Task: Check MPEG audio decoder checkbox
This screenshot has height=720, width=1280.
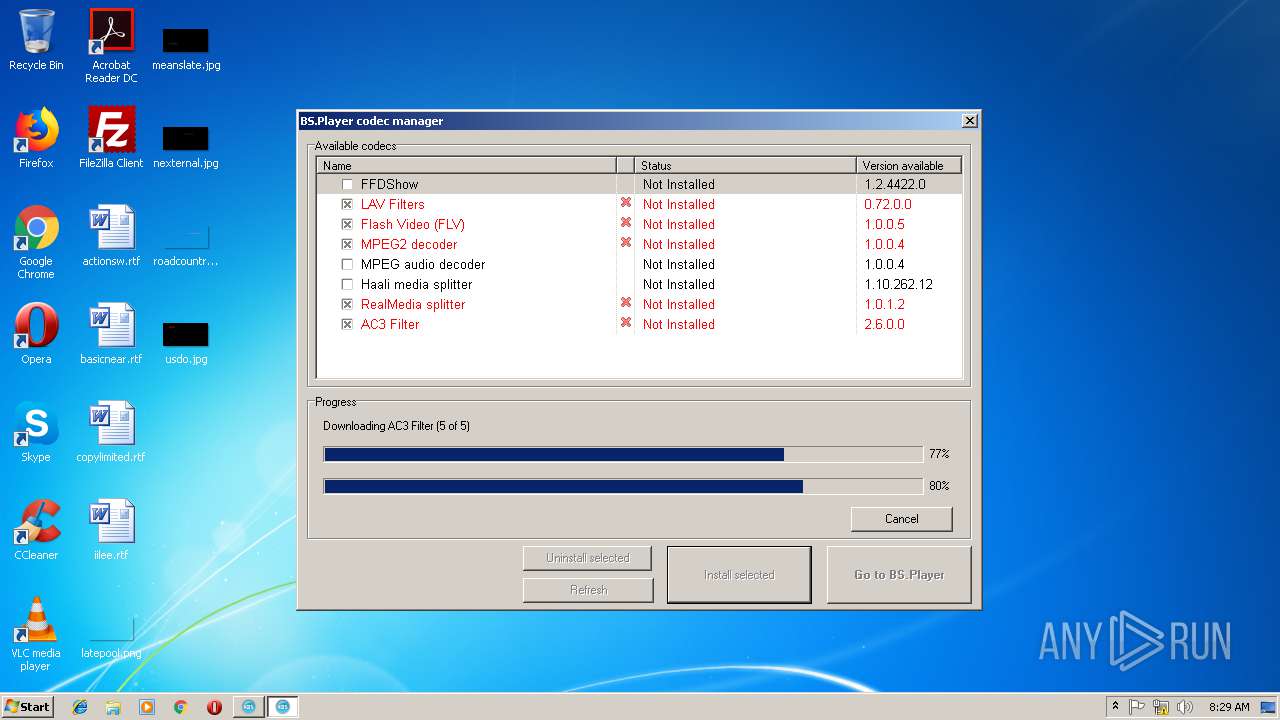Action: tap(347, 265)
